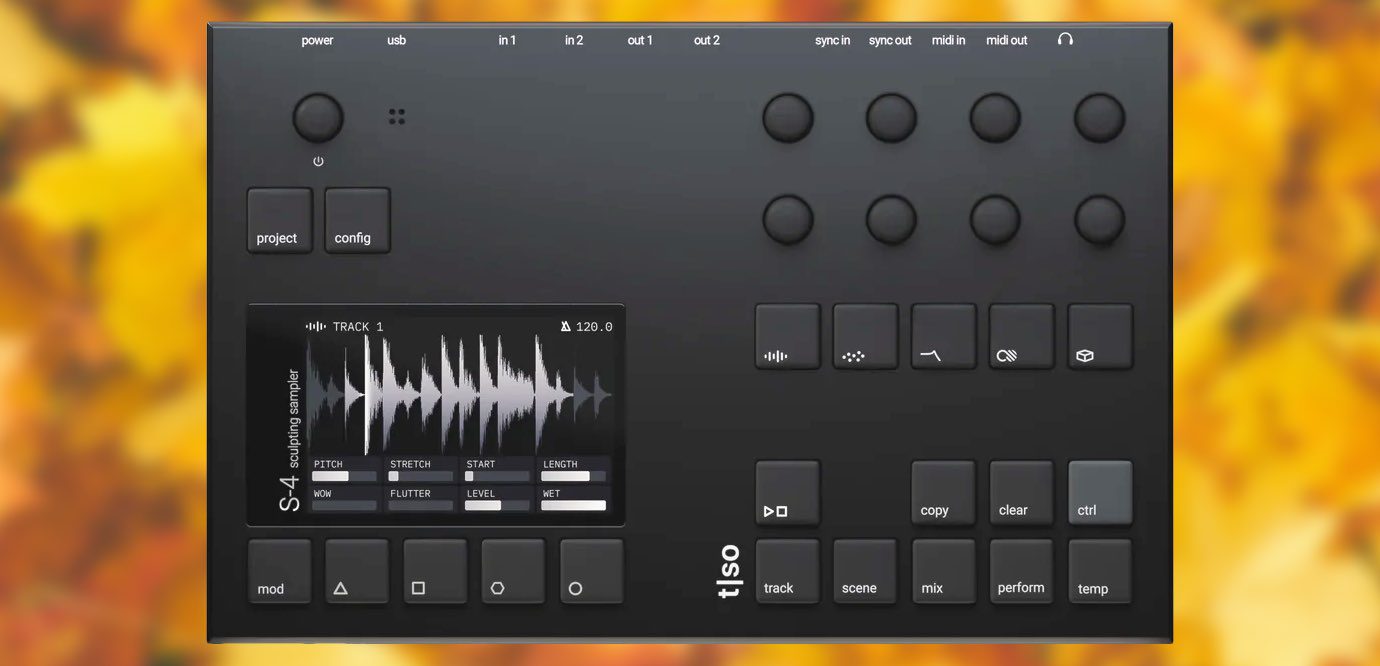Screen dimensions: 1380x666
Task: Activate the mod button
Action: tap(280, 572)
